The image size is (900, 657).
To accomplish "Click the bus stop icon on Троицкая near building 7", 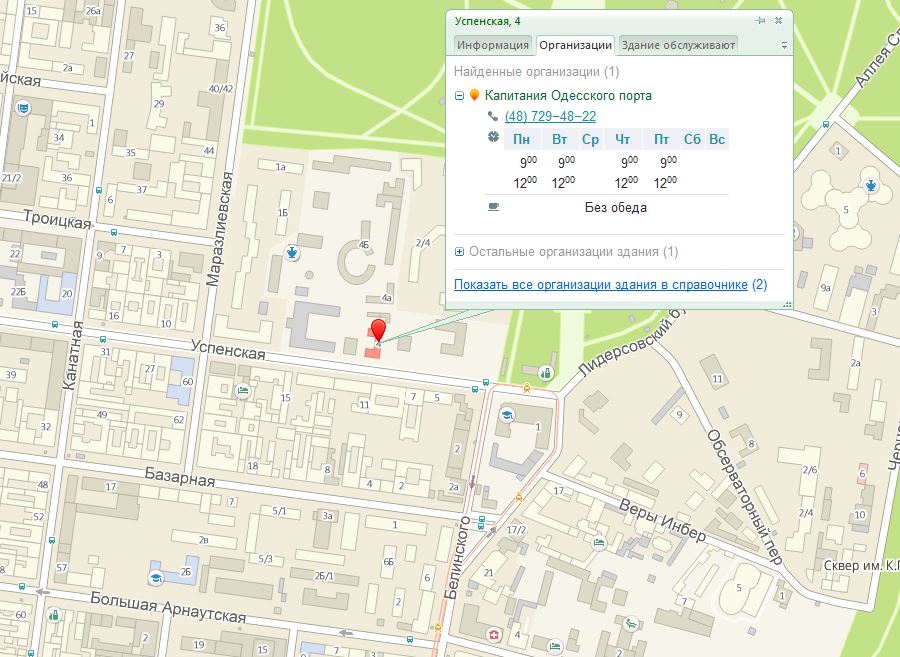I will pyautogui.click(x=114, y=232).
